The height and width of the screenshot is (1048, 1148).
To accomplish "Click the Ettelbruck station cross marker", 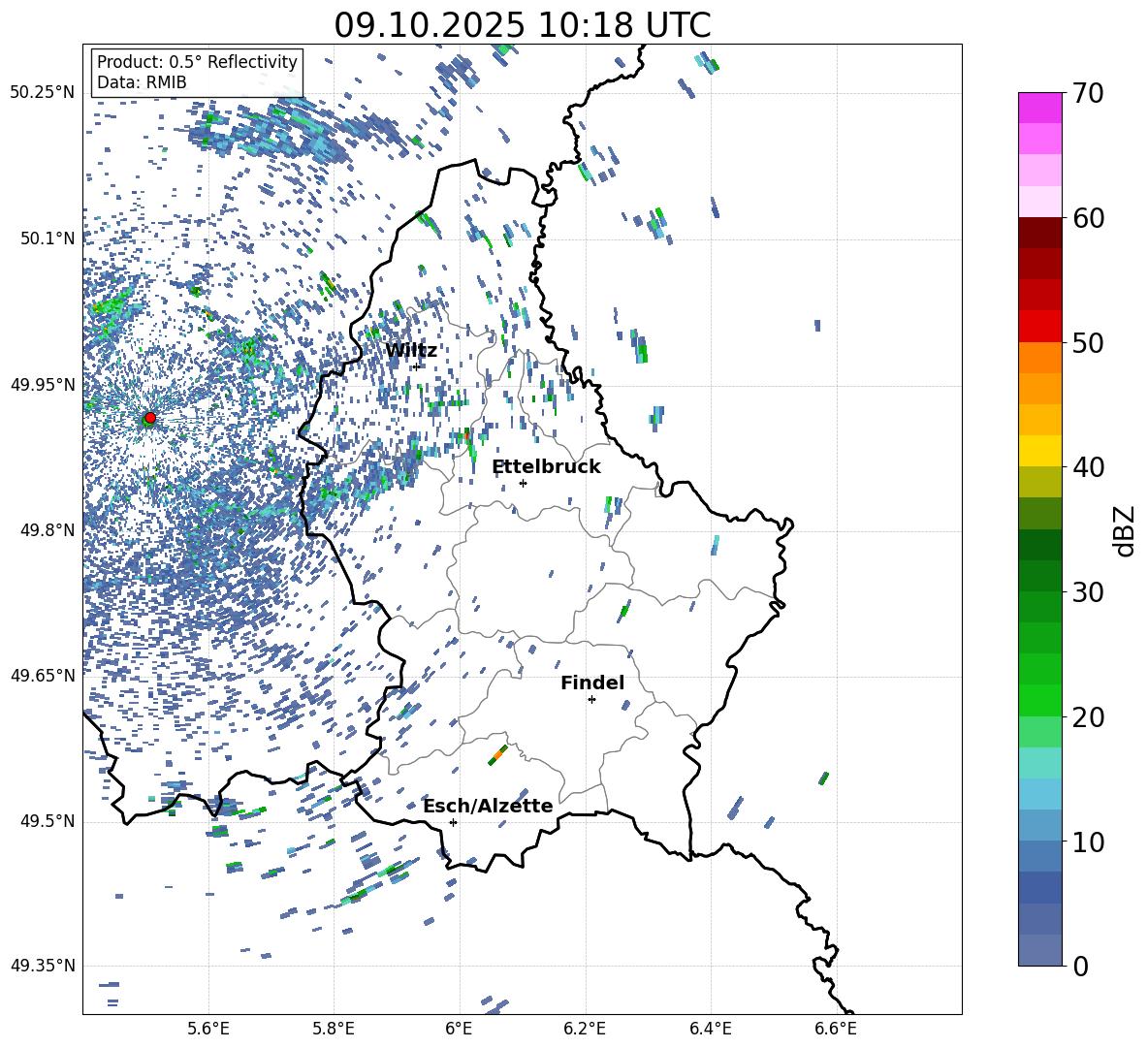I will pos(523,483).
